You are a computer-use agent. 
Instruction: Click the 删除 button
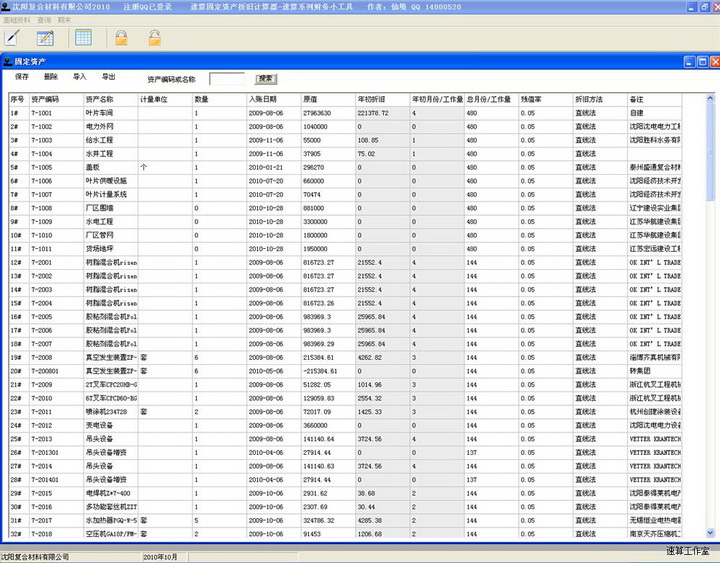(51, 77)
